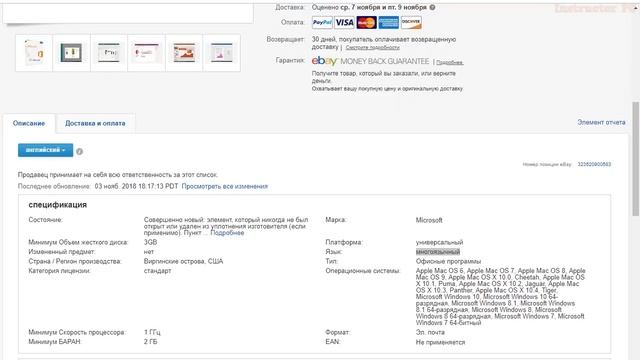Click the универсальный platform value

coord(439,242)
